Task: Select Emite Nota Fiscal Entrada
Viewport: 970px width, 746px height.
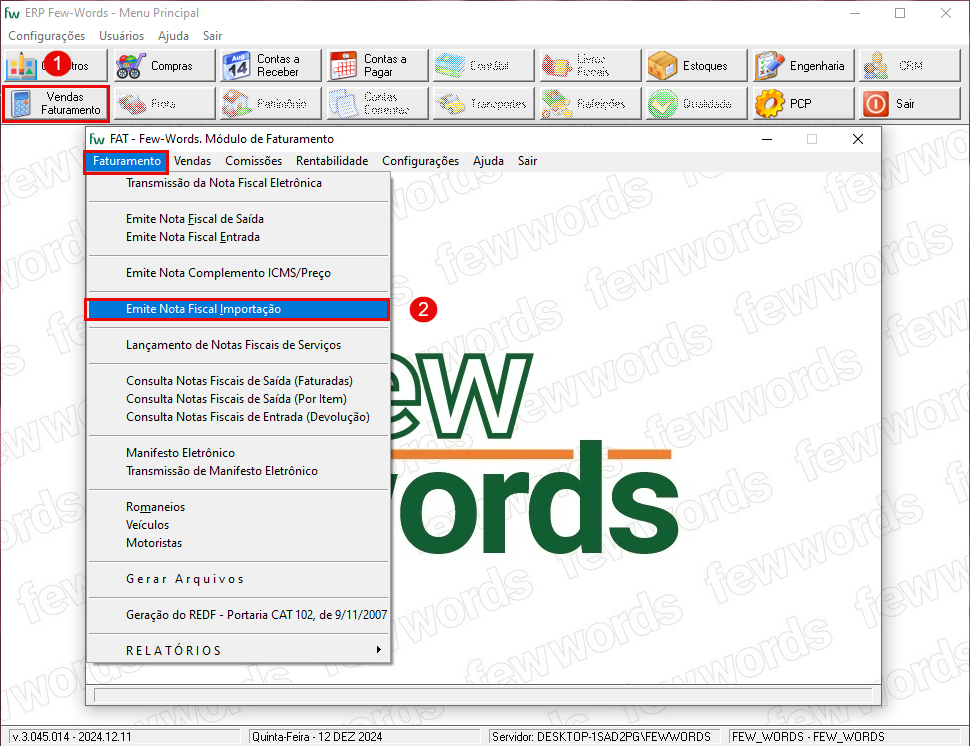Action: coord(238,237)
